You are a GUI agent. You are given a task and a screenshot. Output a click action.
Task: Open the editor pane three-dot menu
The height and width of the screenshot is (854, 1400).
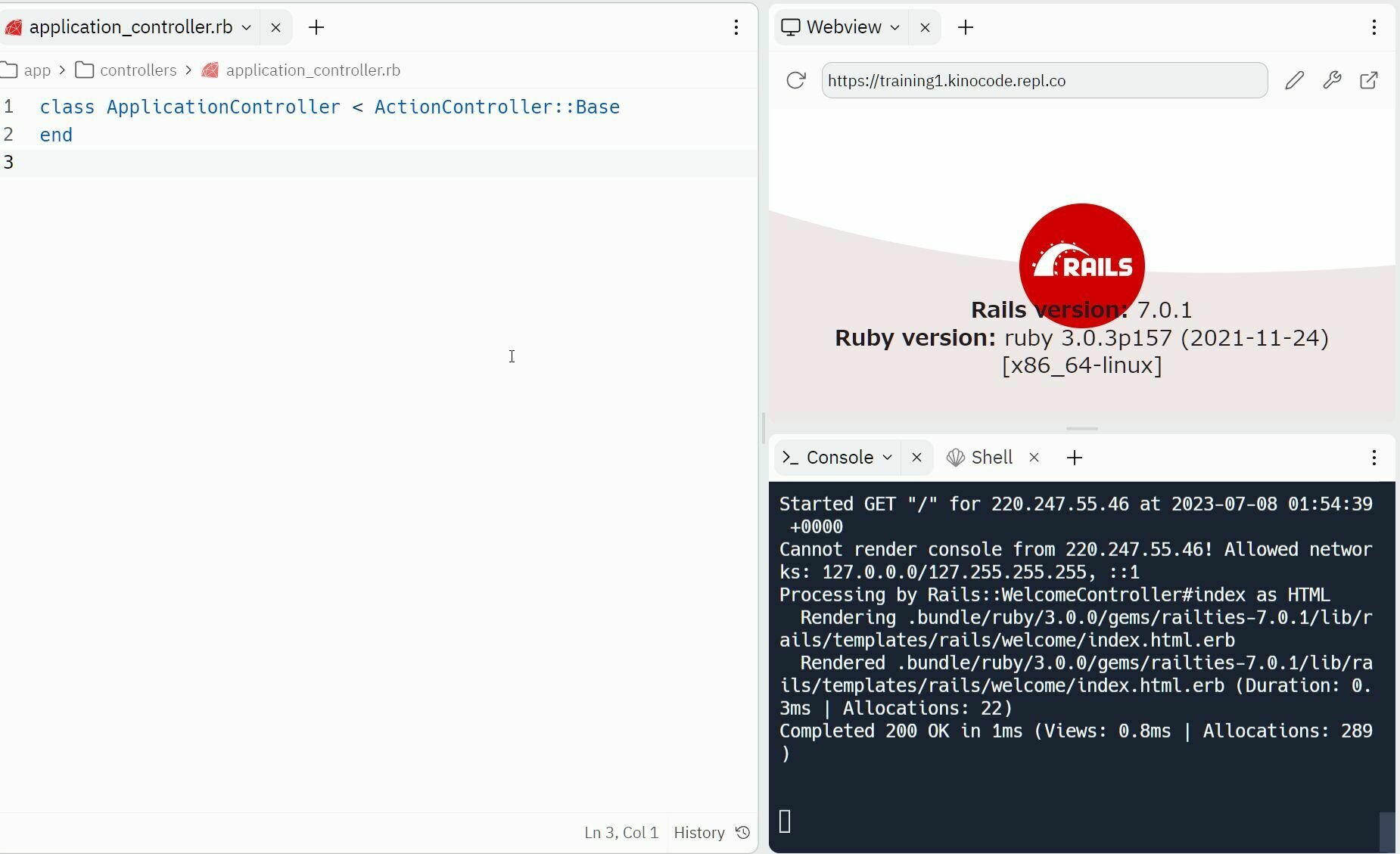736,27
